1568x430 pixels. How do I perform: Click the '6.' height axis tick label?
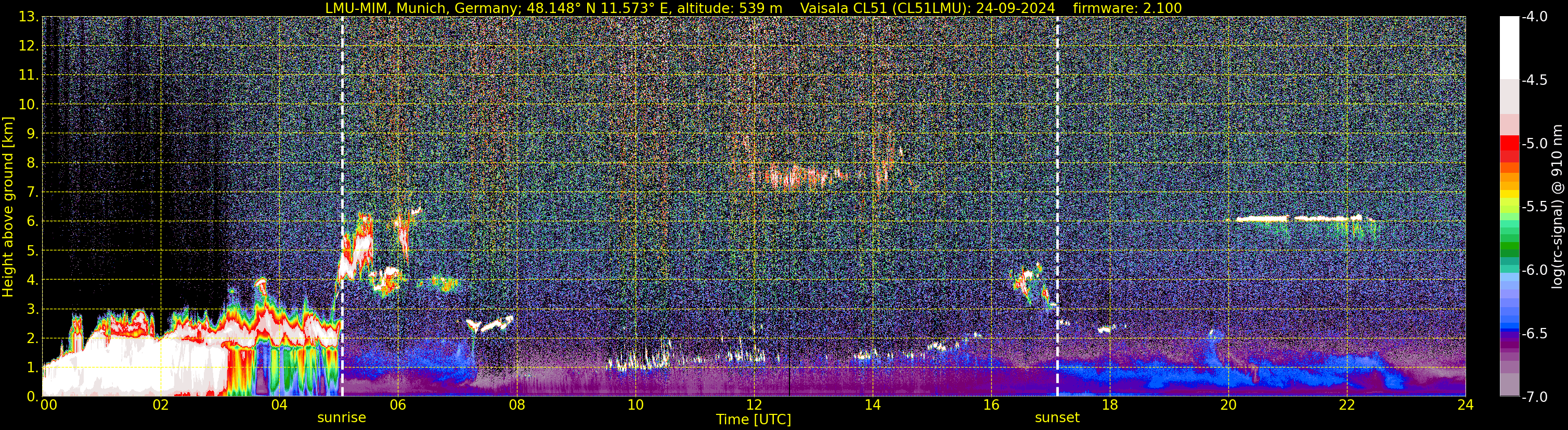tap(32, 221)
